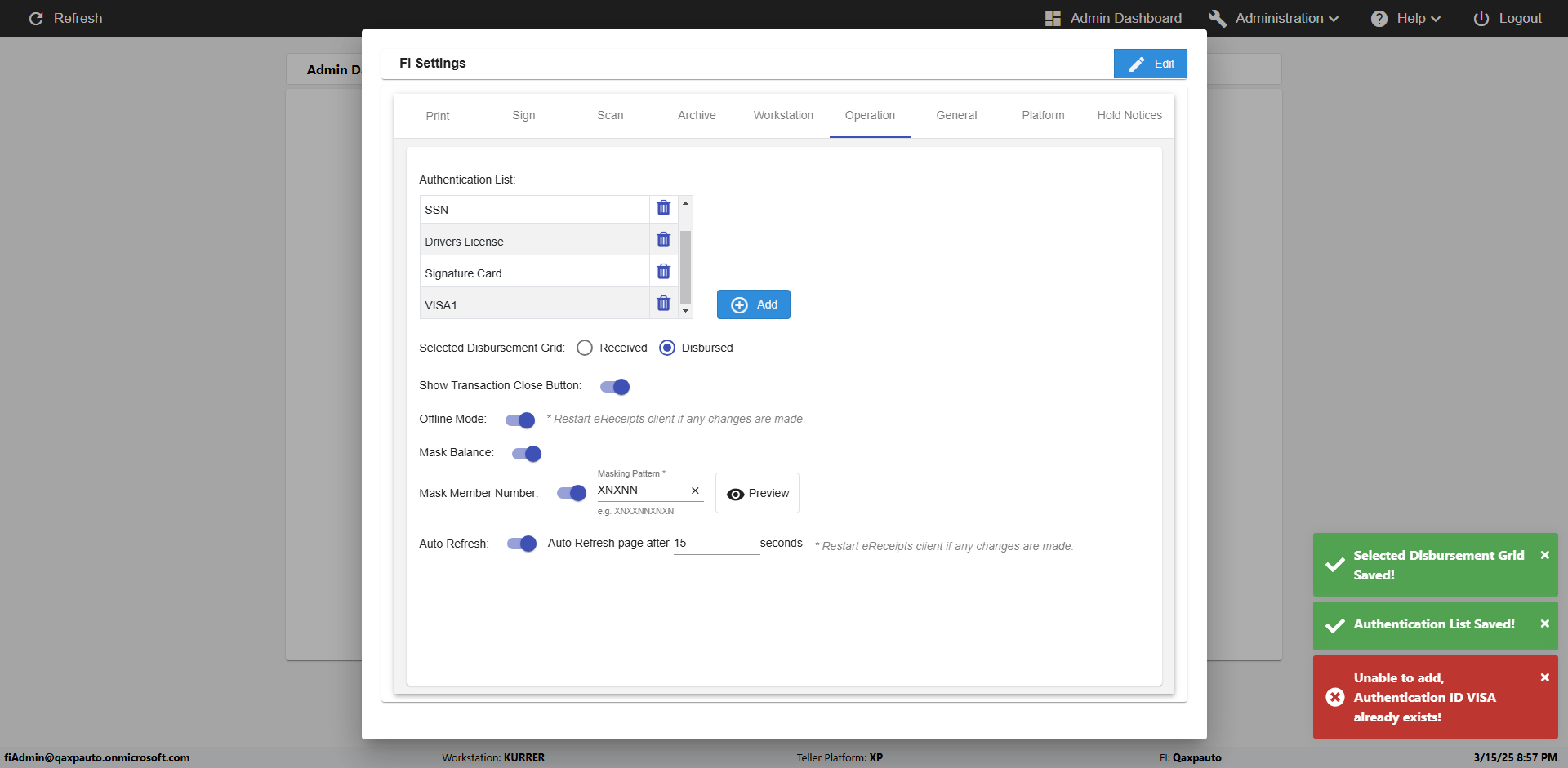The height and width of the screenshot is (768, 1568).
Task: Clear the Masking Pattern field with X
Action: point(695,491)
